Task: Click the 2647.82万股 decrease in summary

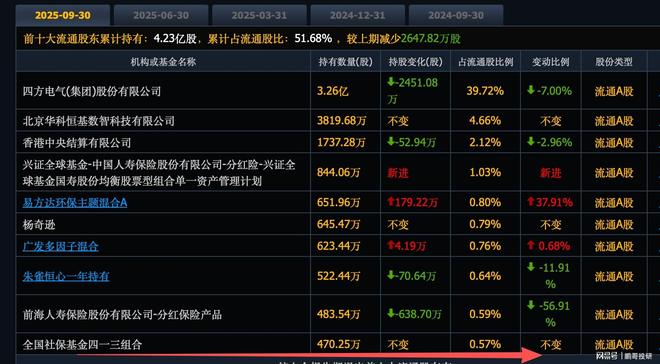Action: pos(431,39)
